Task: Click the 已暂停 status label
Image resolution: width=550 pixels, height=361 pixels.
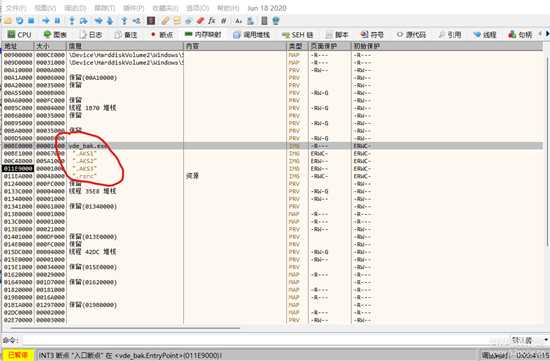Action: click(x=18, y=355)
